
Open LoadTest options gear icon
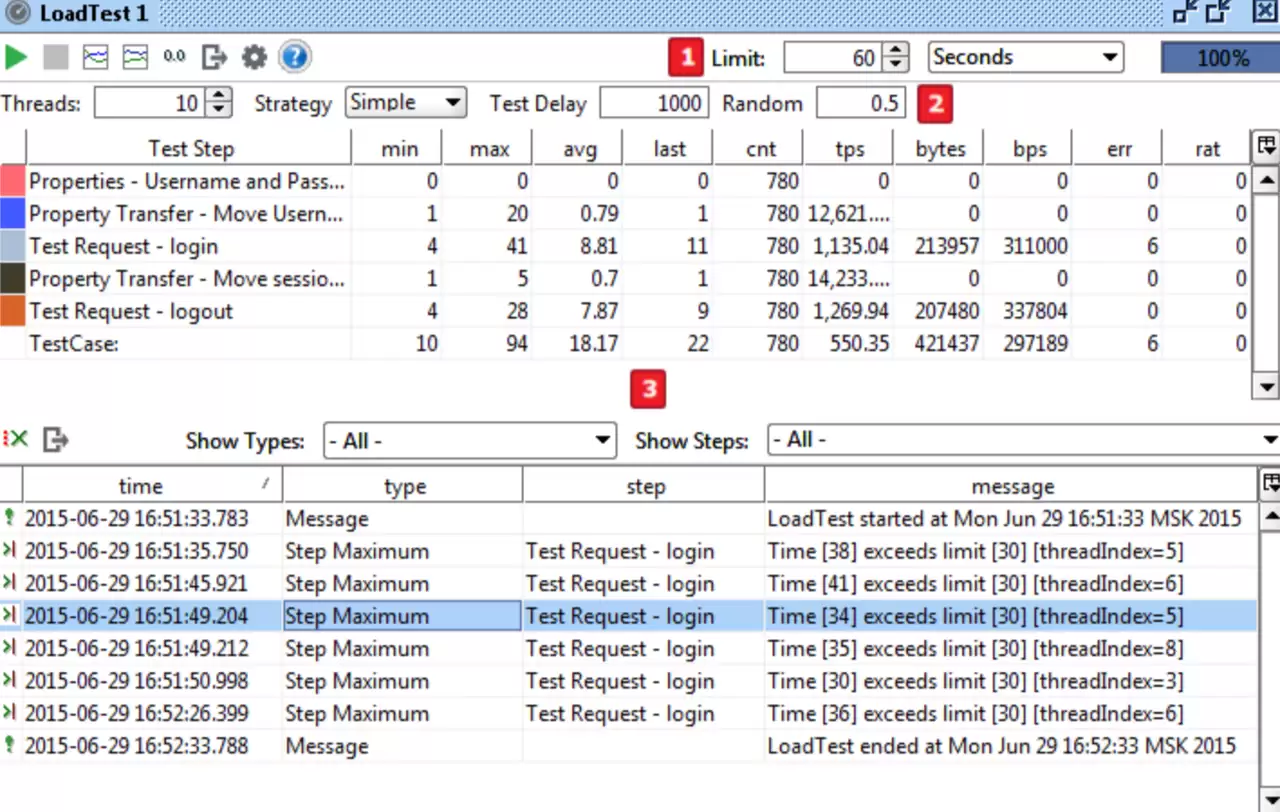point(254,57)
